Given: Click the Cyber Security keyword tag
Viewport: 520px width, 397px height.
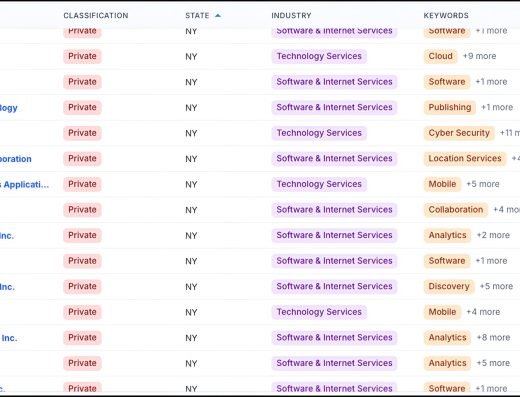Looking at the screenshot, I should click(x=459, y=133).
